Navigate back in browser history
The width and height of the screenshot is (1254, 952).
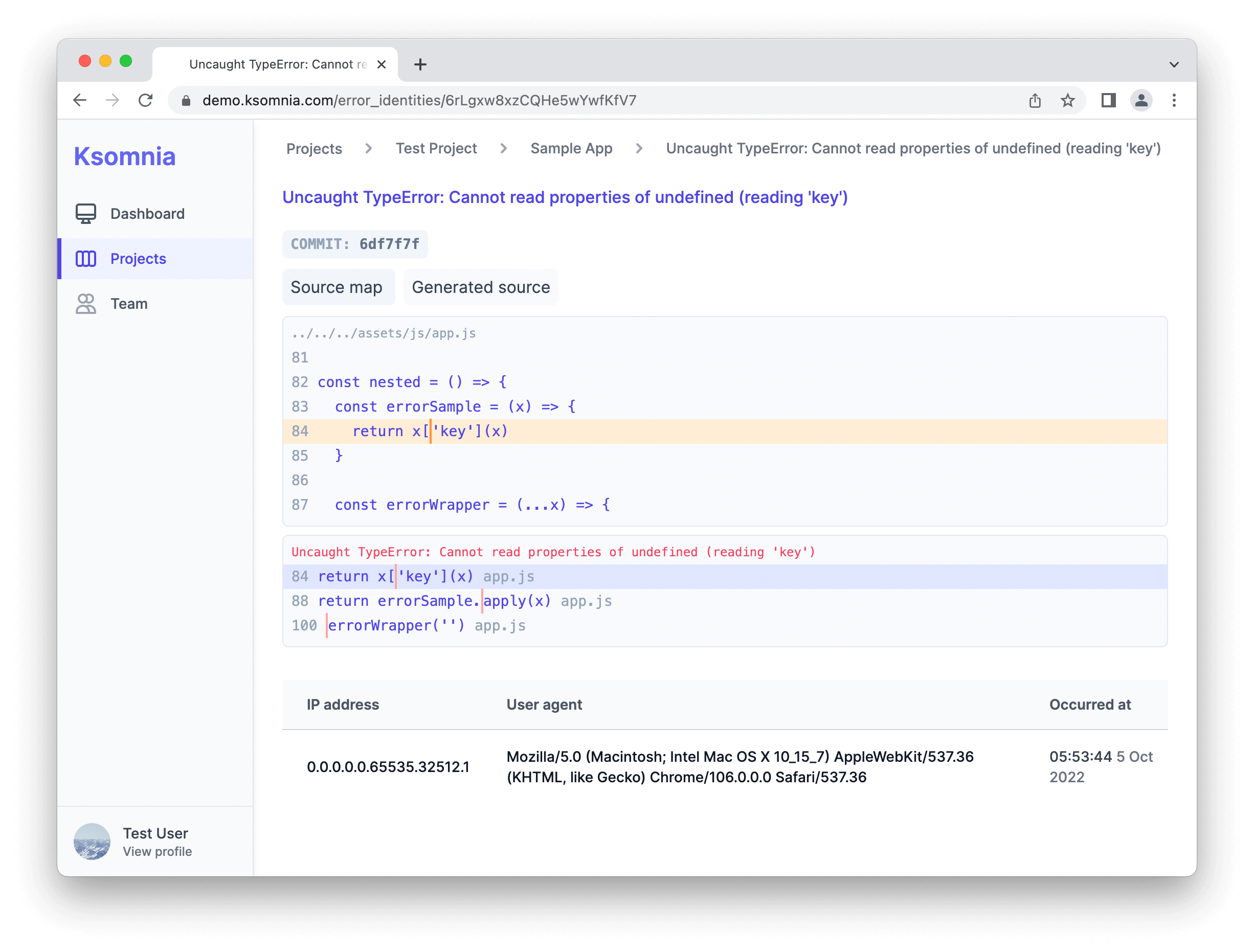click(x=80, y=100)
